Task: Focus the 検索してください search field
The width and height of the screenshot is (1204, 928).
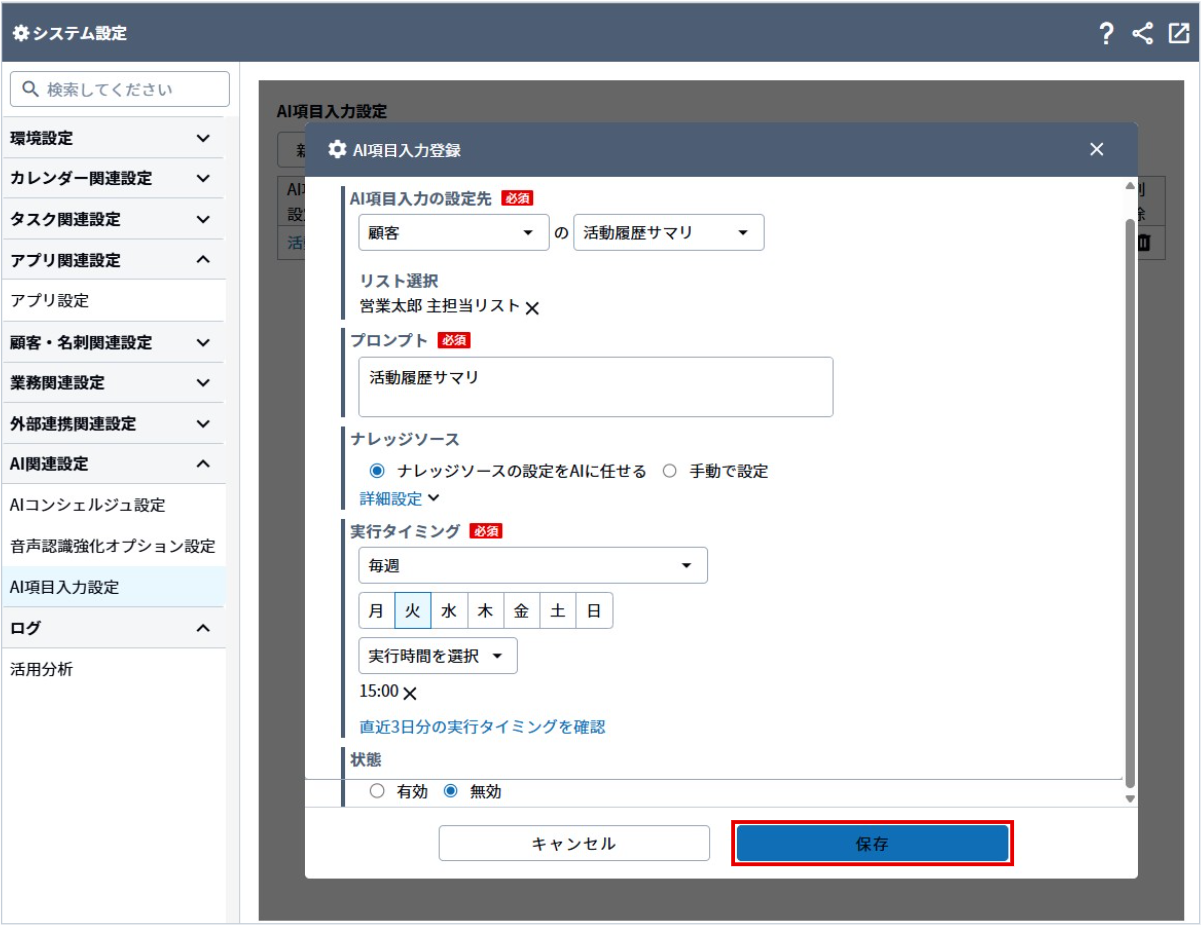Action: (120, 89)
